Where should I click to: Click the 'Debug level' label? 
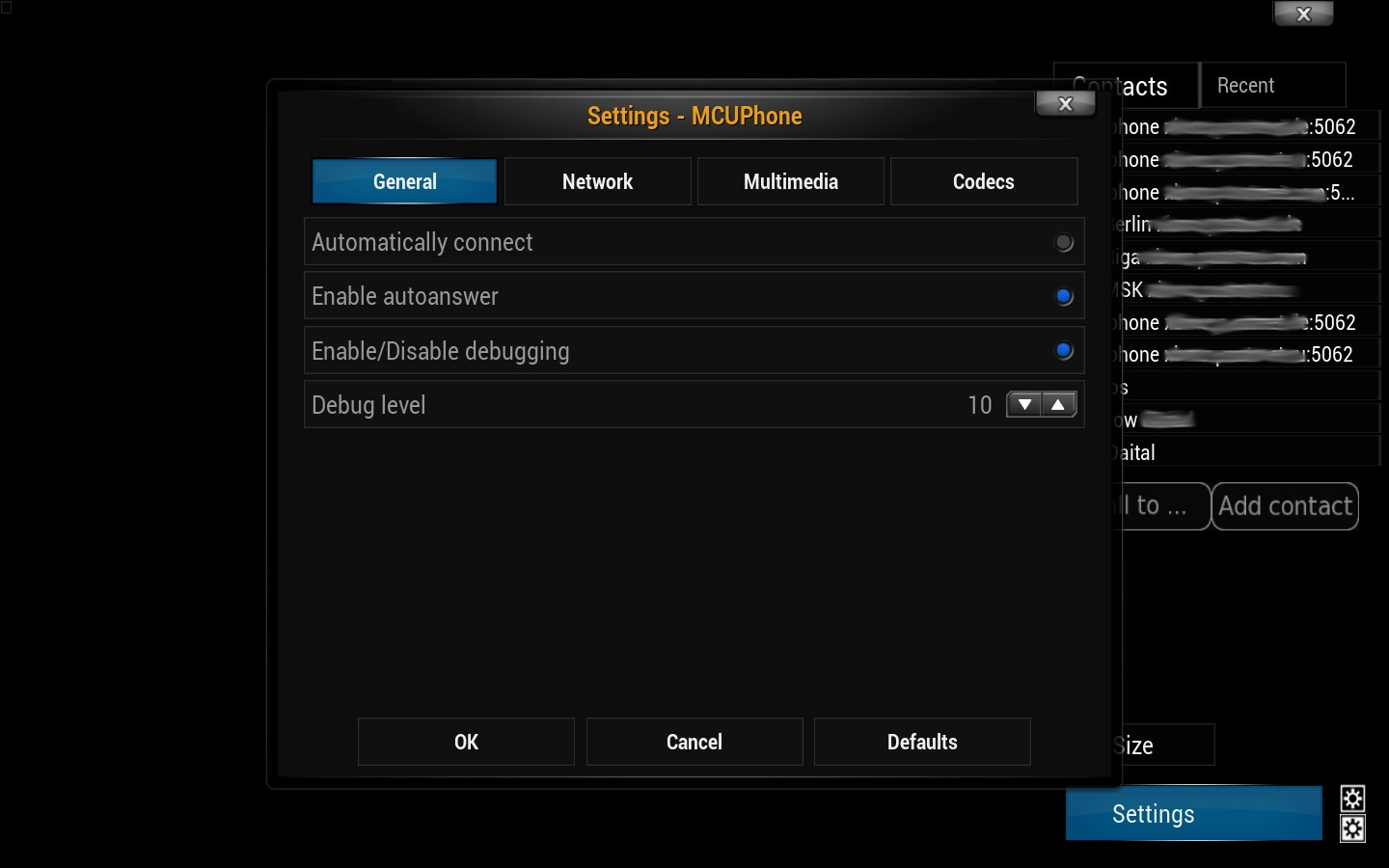368,405
